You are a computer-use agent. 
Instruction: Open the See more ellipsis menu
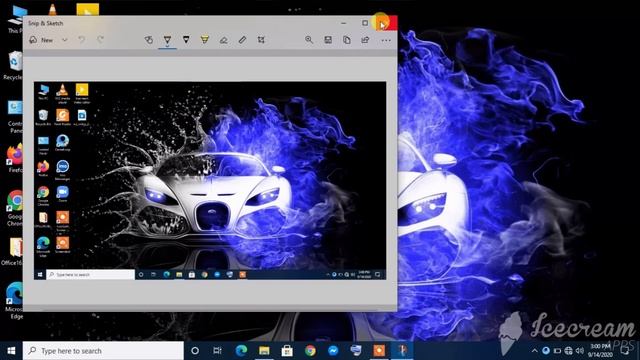(386, 40)
